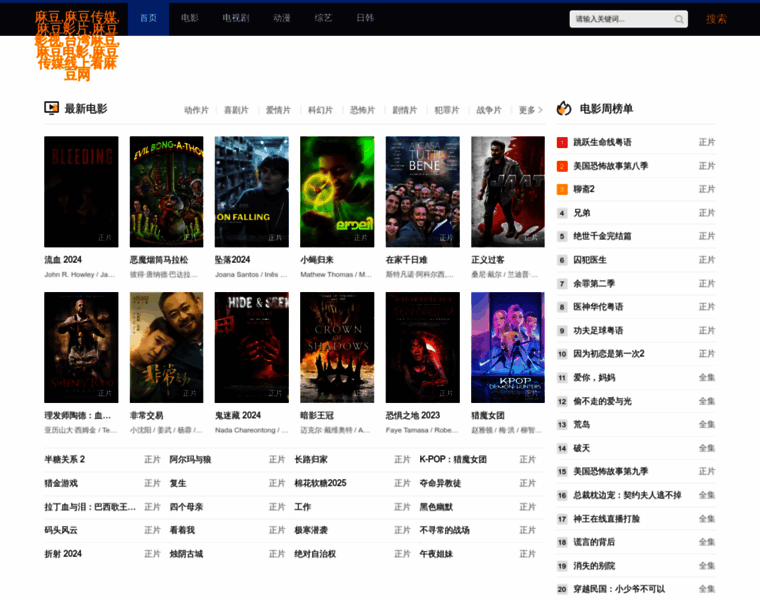760x600 pixels.
Task: Open 折射 2024 in the list
Action: (x=63, y=554)
